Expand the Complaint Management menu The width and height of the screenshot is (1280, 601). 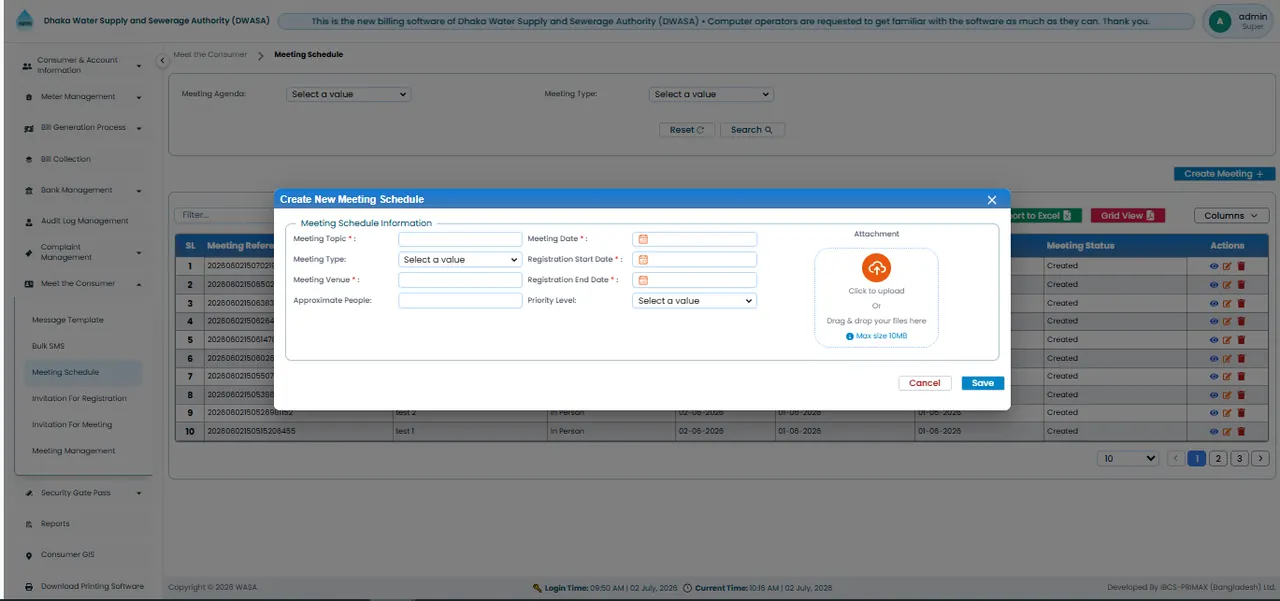[82, 252]
